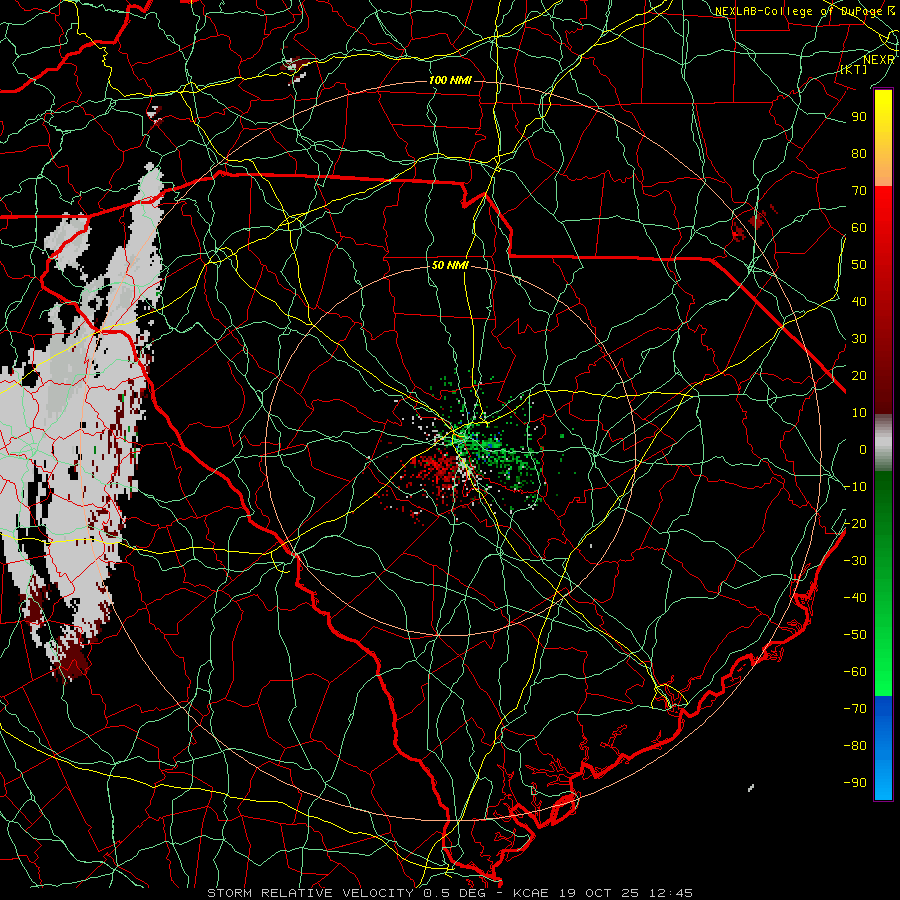Click the -90 label on velocity scale
The width and height of the screenshot is (900, 900).
pos(855,783)
